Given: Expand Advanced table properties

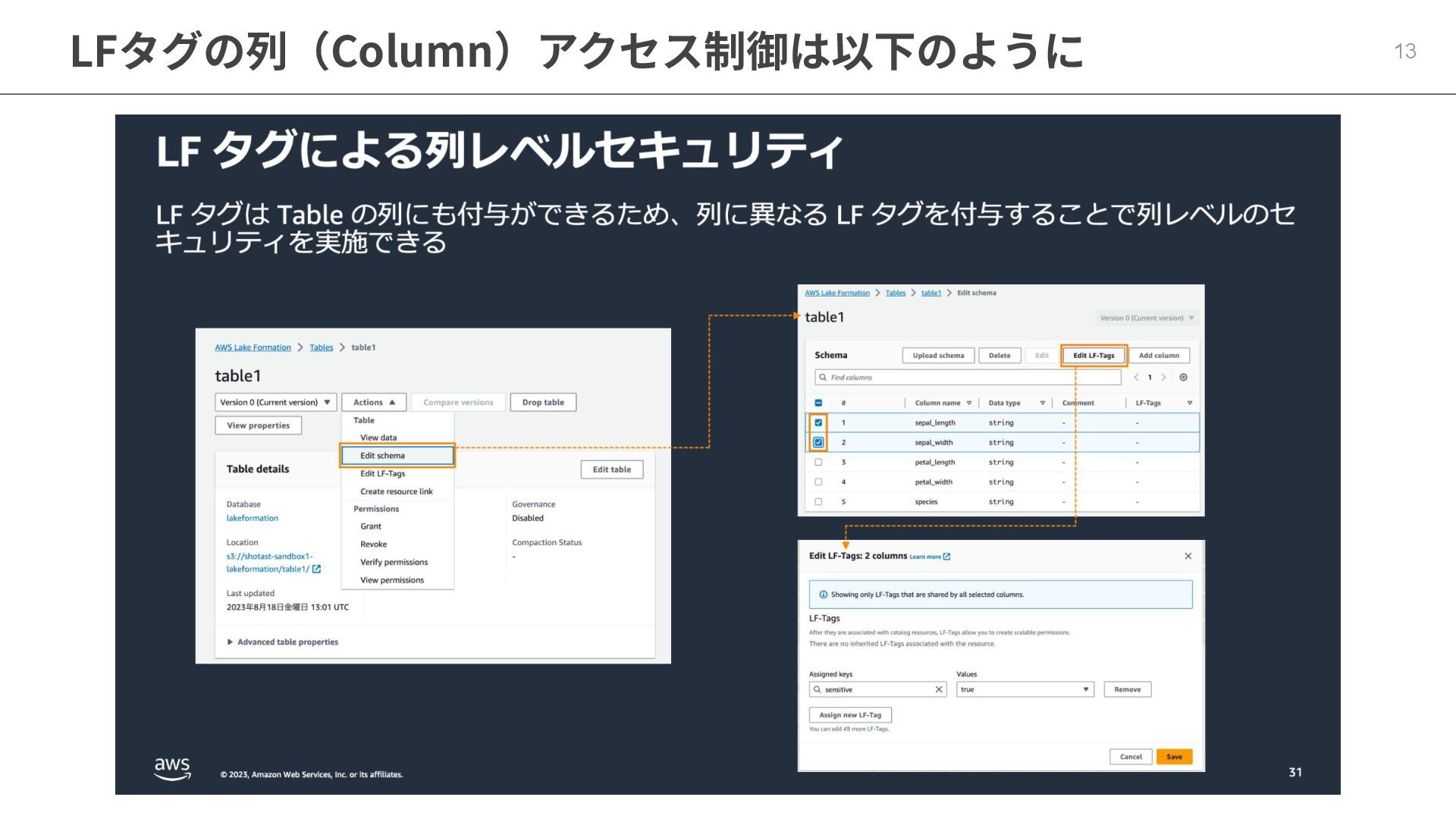Looking at the screenshot, I should [x=283, y=642].
